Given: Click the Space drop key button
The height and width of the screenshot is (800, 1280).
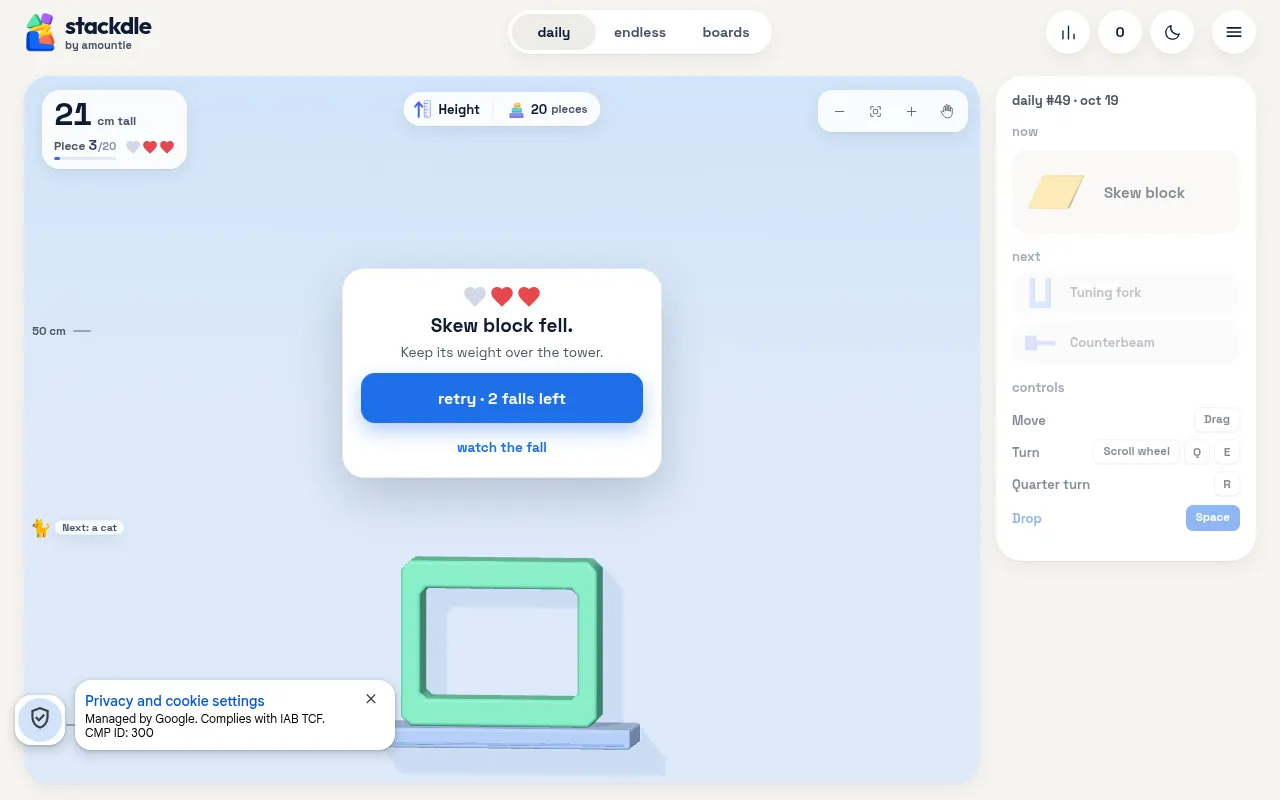Looking at the screenshot, I should [1213, 518].
